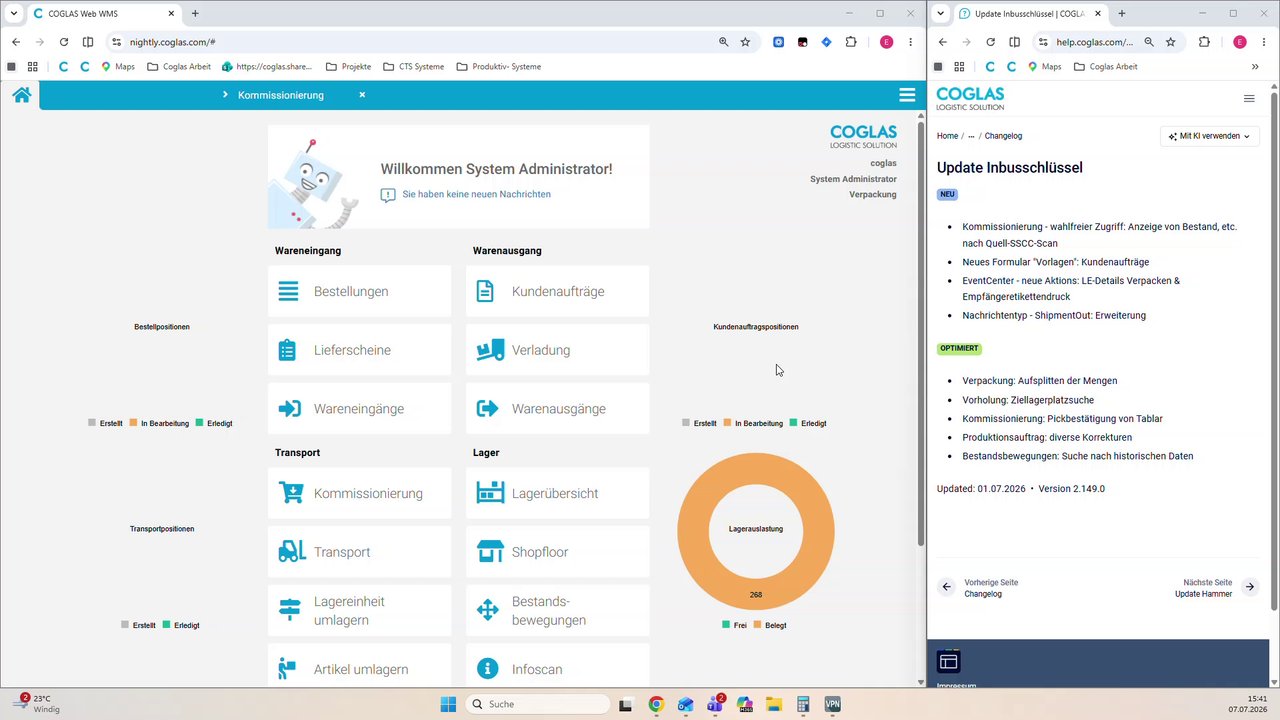Open the Kundenaufträge tile
1280x720 pixels.
tap(557, 291)
